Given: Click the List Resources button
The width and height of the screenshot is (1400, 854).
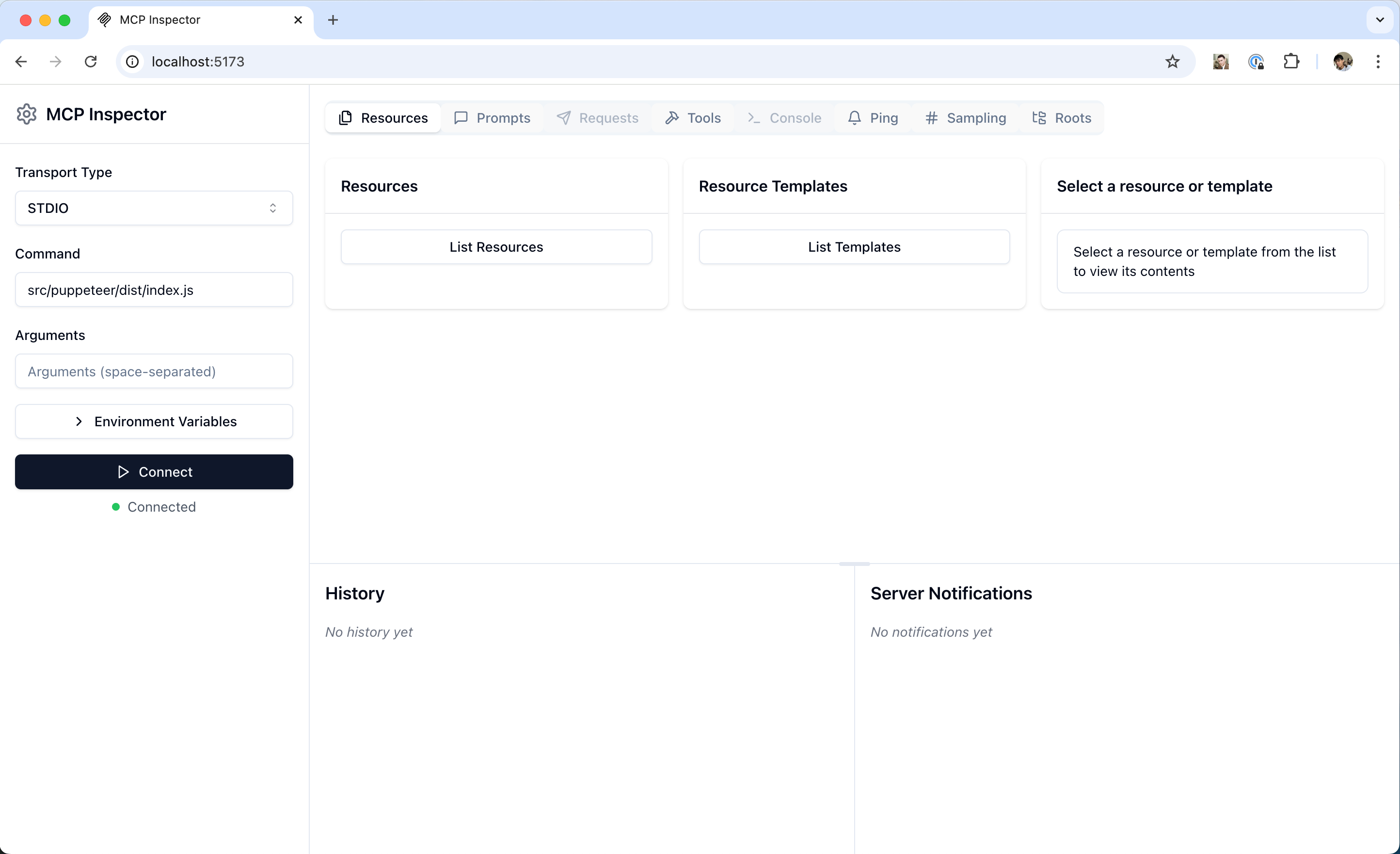Looking at the screenshot, I should [496, 247].
